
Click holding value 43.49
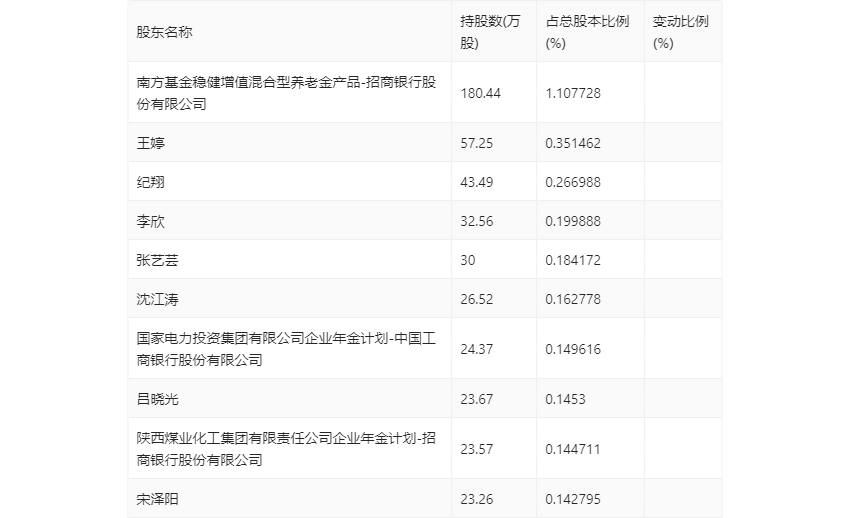point(476,182)
